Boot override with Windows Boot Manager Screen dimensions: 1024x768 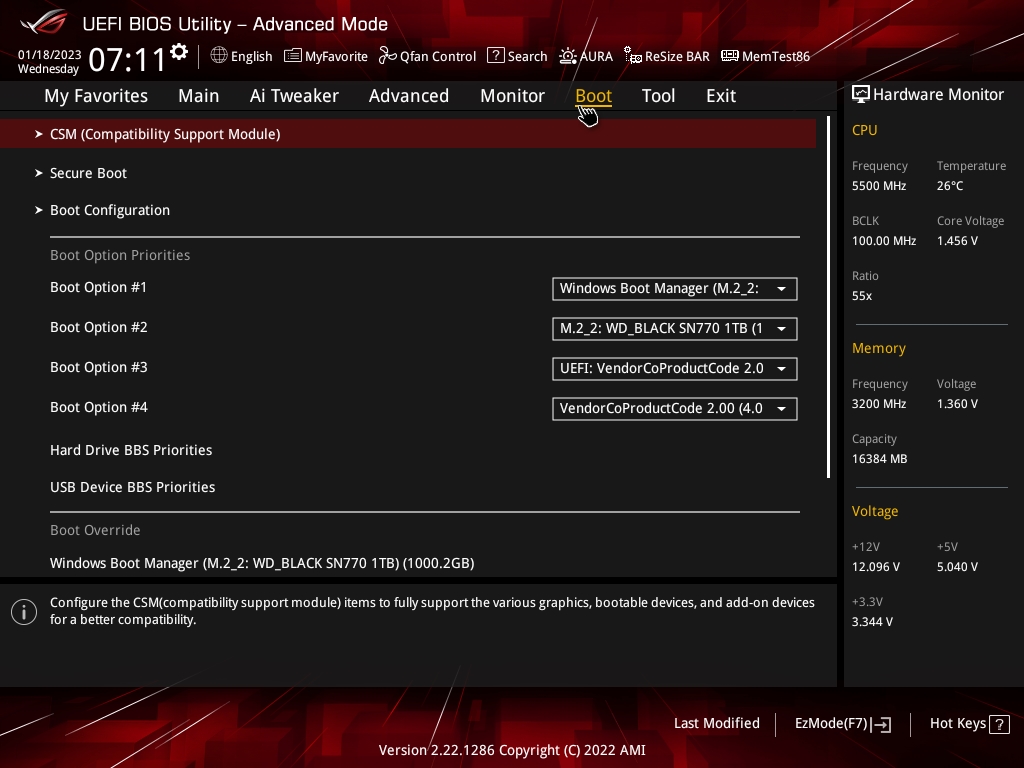[x=262, y=563]
